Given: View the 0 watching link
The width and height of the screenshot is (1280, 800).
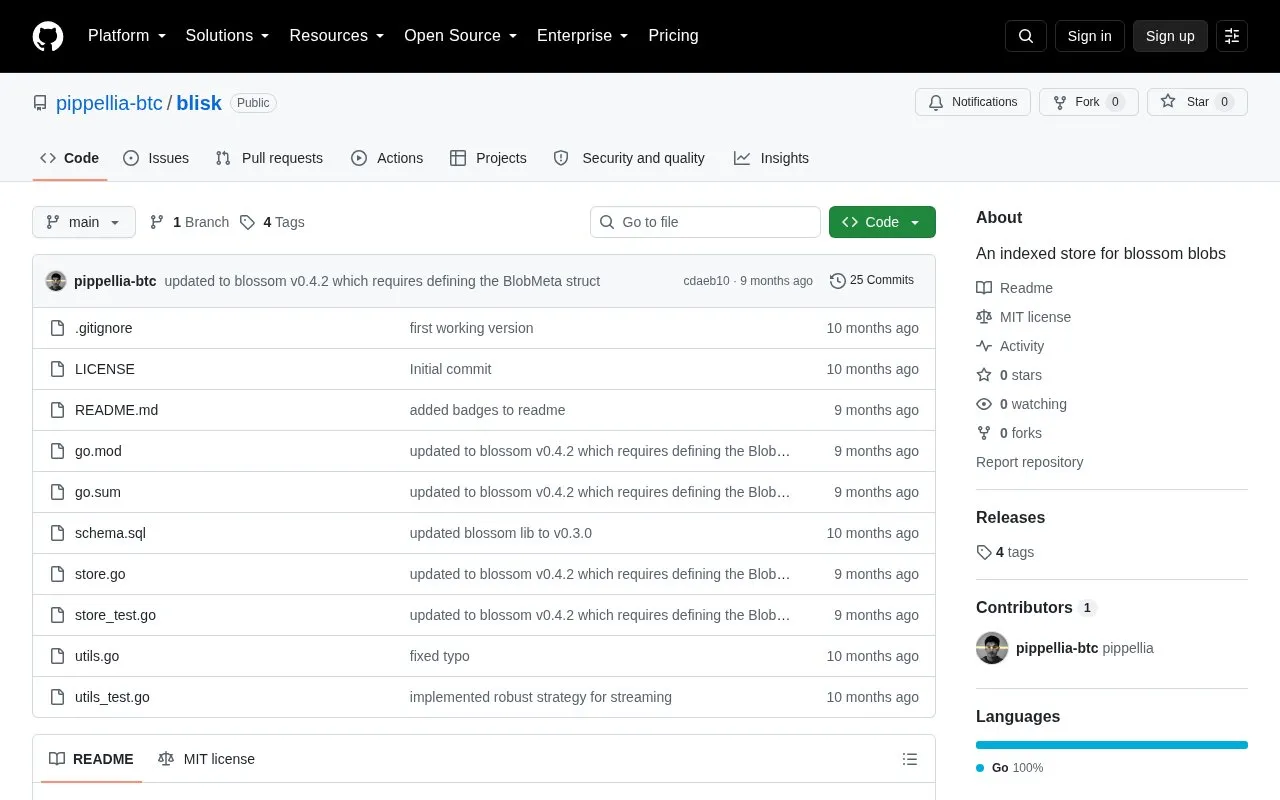Looking at the screenshot, I should (x=1021, y=404).
